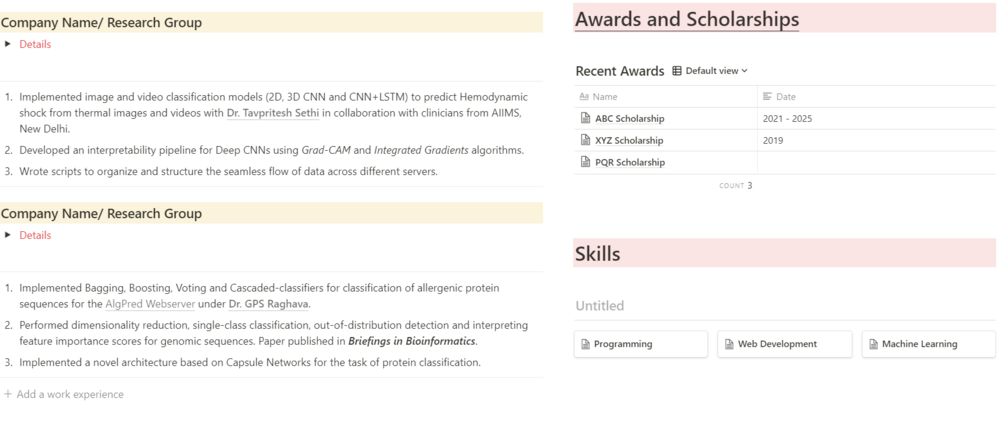Click the PQR Scholarship page icon
This screenshot has width=1005, height=421.
coord(586,162)
